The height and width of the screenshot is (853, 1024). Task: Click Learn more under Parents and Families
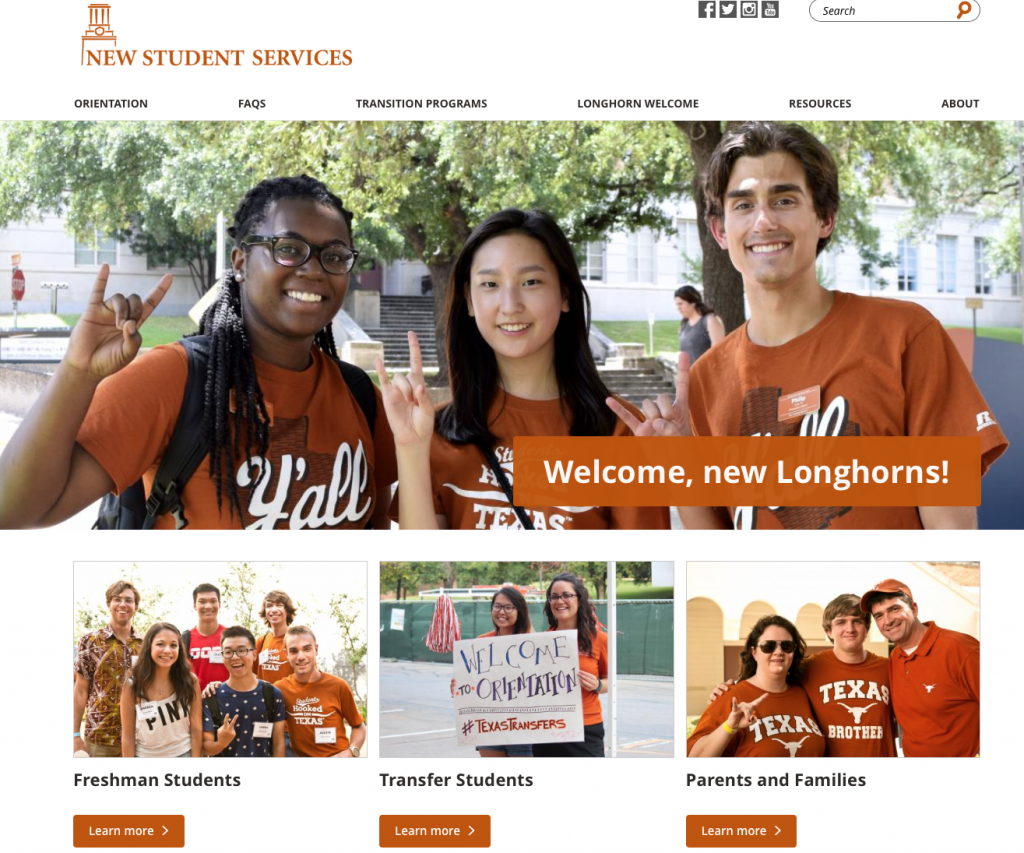click(741, 831)
